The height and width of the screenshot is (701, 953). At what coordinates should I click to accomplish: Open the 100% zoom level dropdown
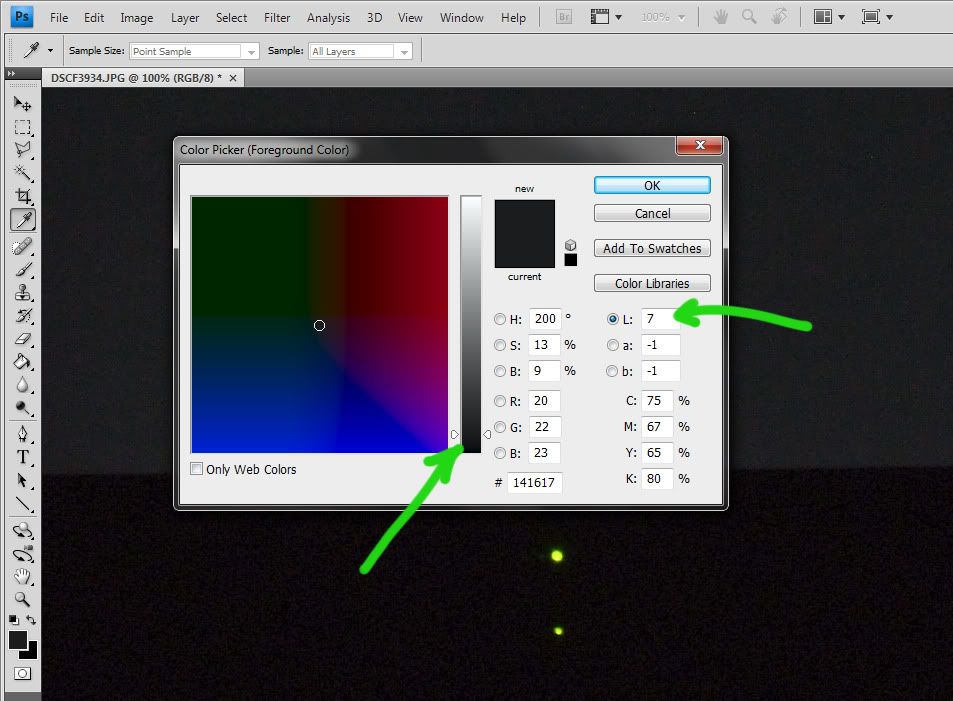pyautogui.click(x=666, y=17)
